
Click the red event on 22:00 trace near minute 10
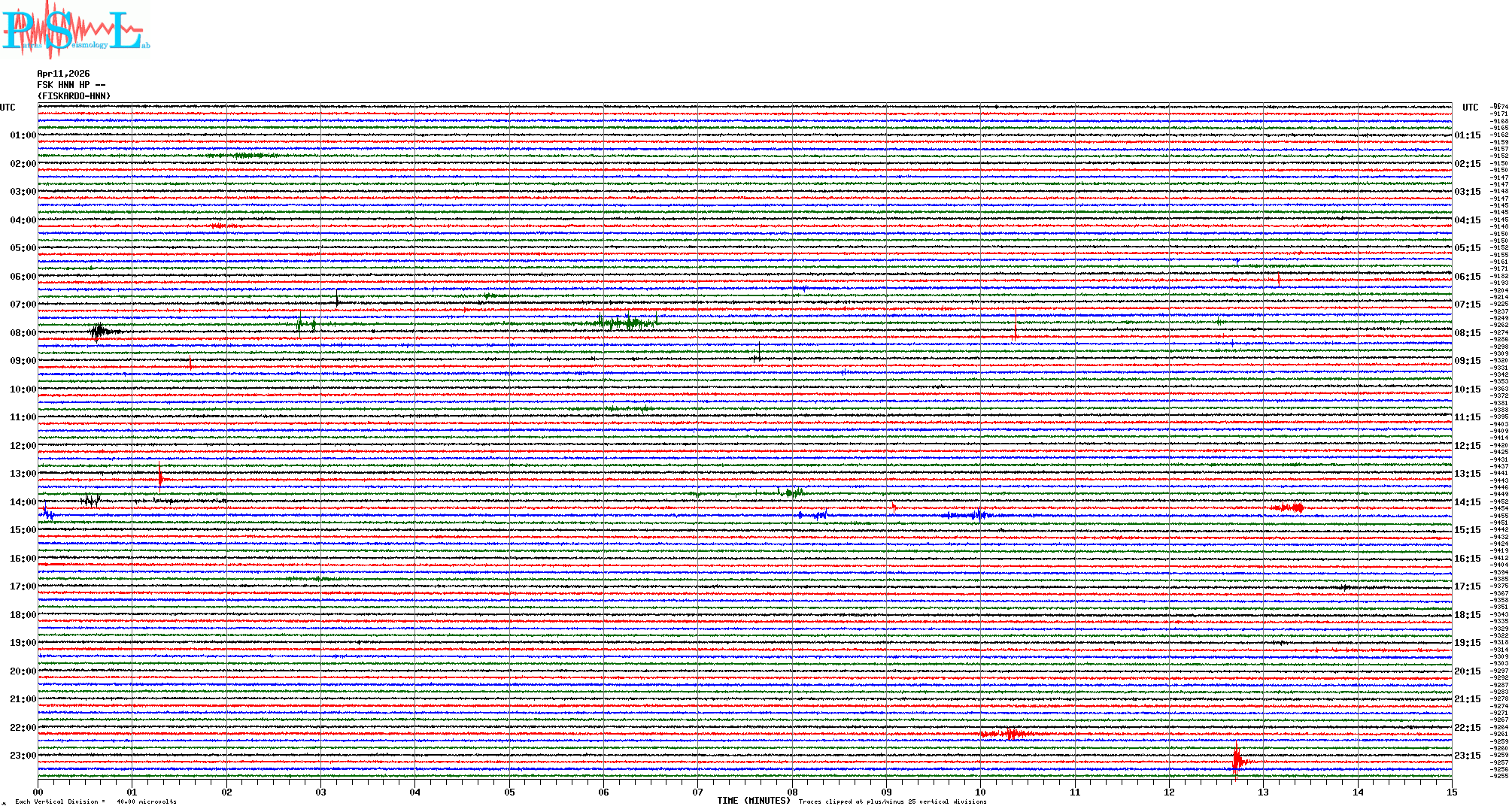pyautogui.click(x=1010, y=734)
